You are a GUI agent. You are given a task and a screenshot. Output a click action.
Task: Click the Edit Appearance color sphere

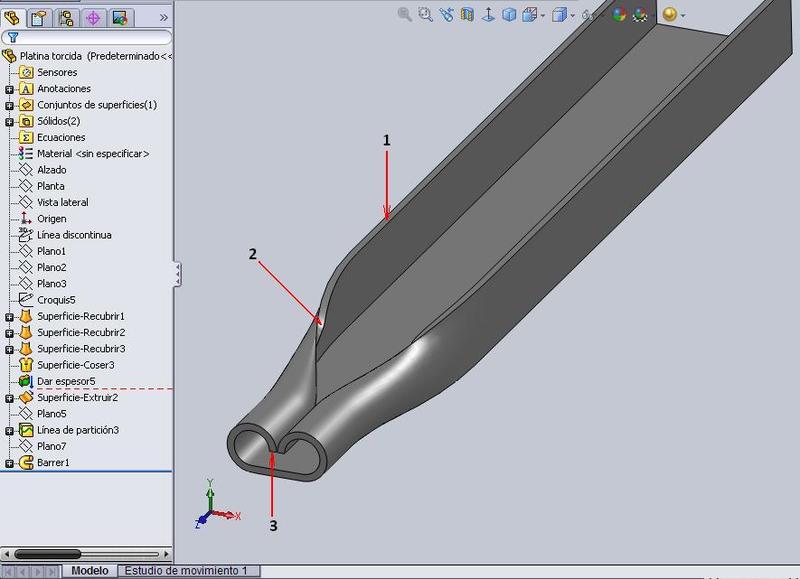tap(619, 14)
